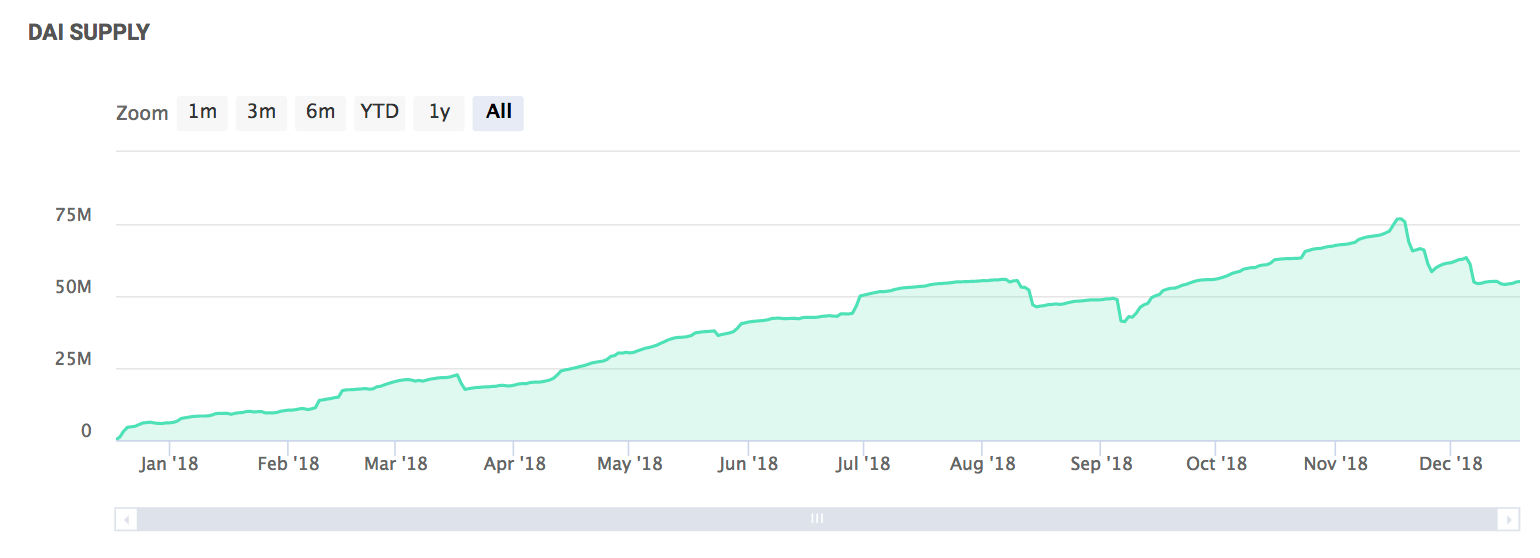This screenshot has height=558, width=1540.
Task: Click the Apr '18 axis label
Action: (x=513, y=464)
